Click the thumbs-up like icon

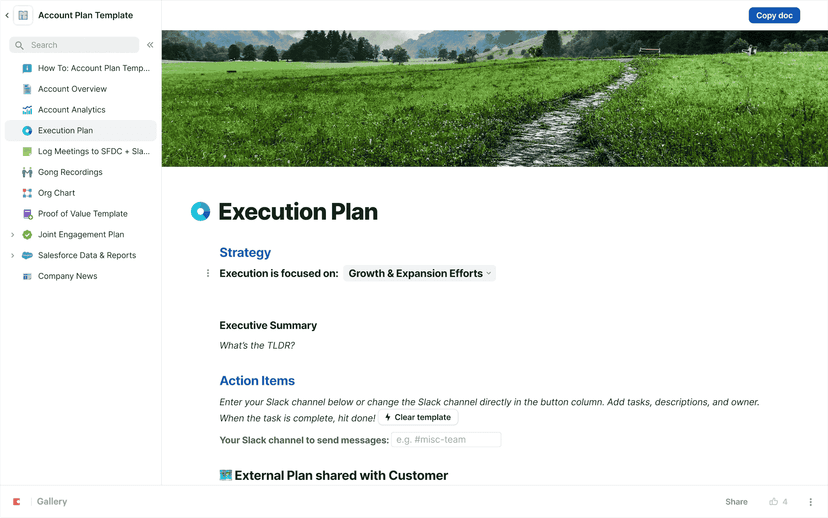tap(773, 502)
